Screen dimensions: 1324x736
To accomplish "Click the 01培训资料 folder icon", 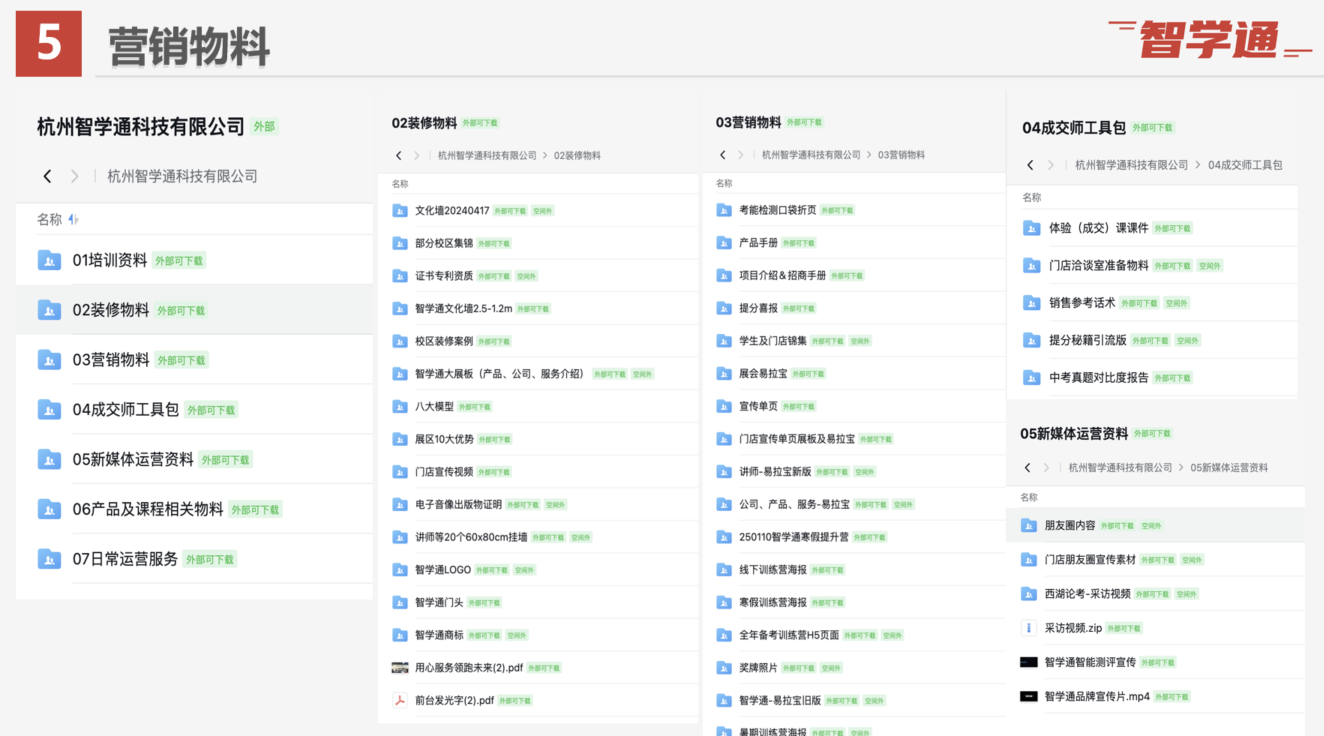I will coord(49,260).
